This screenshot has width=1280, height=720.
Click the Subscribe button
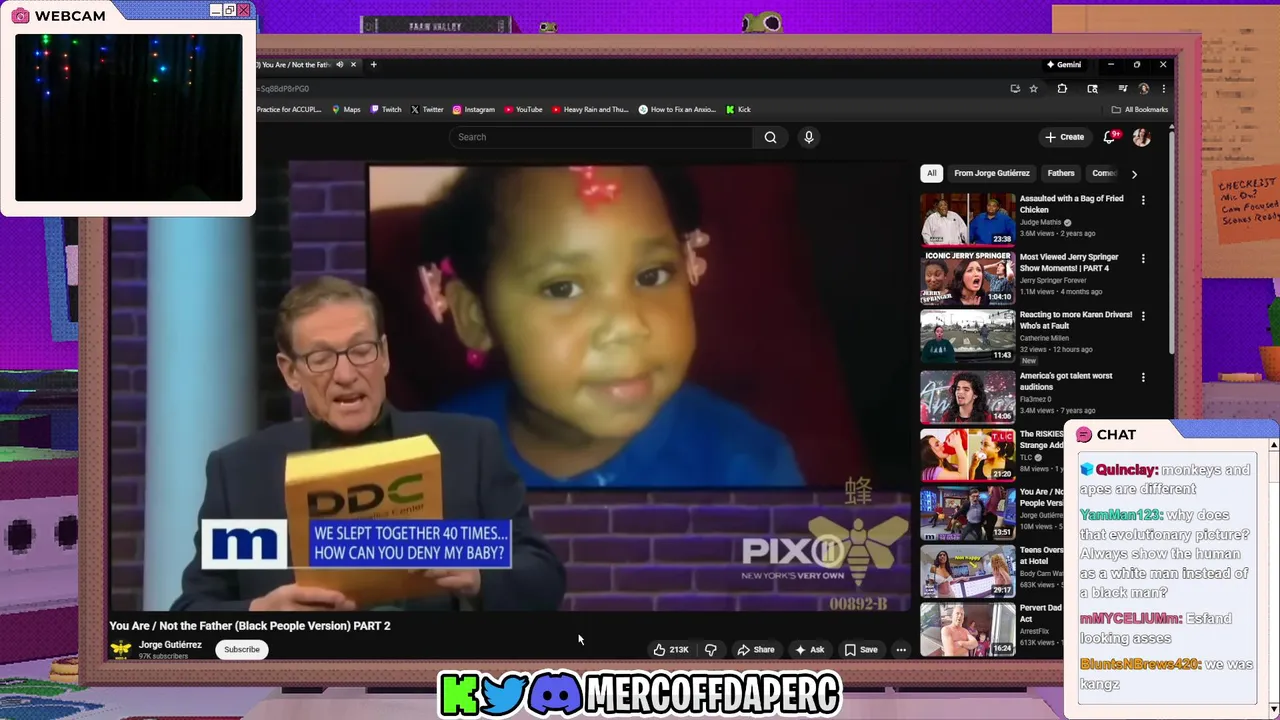point(242,650)
